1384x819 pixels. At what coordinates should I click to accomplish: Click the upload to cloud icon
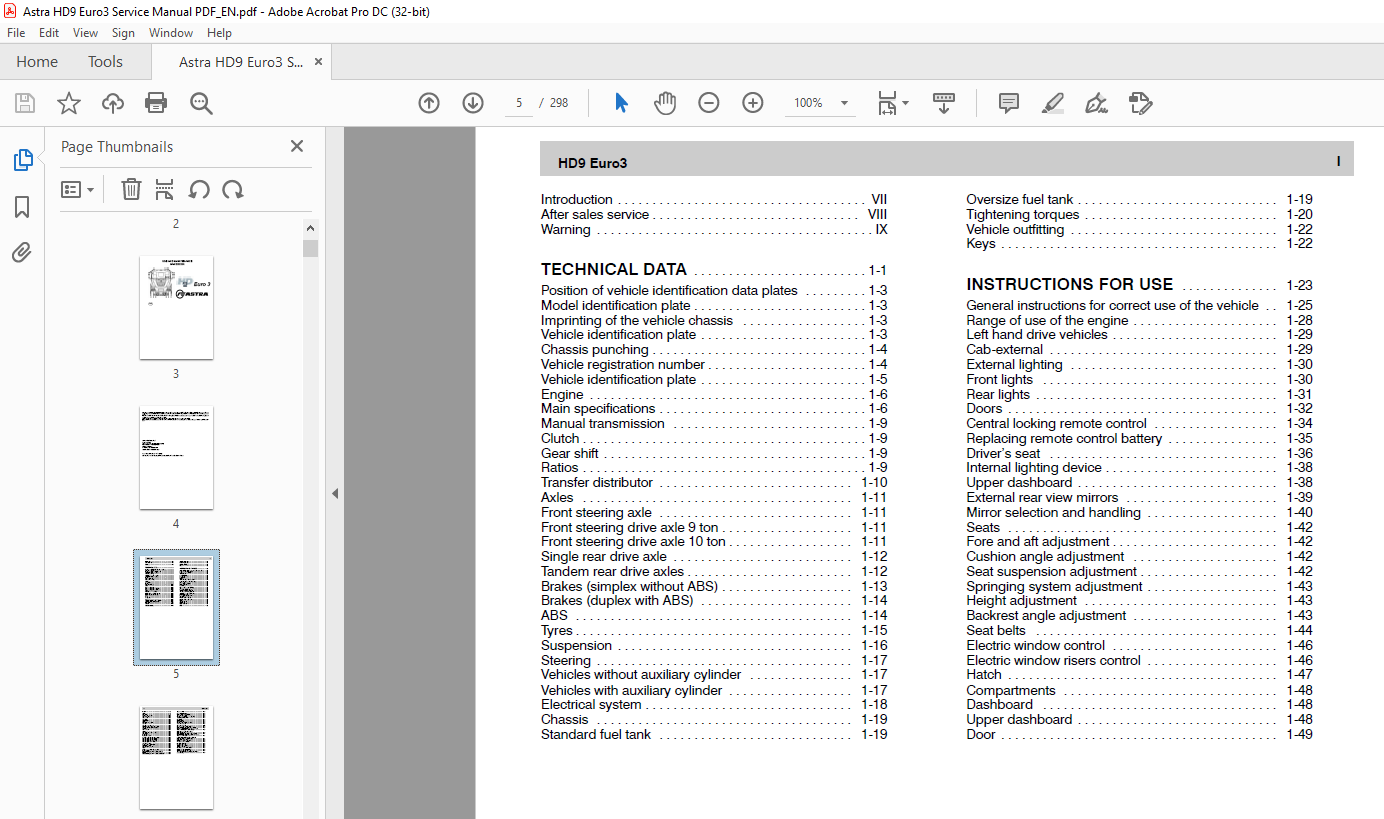[x=113, y=103]
